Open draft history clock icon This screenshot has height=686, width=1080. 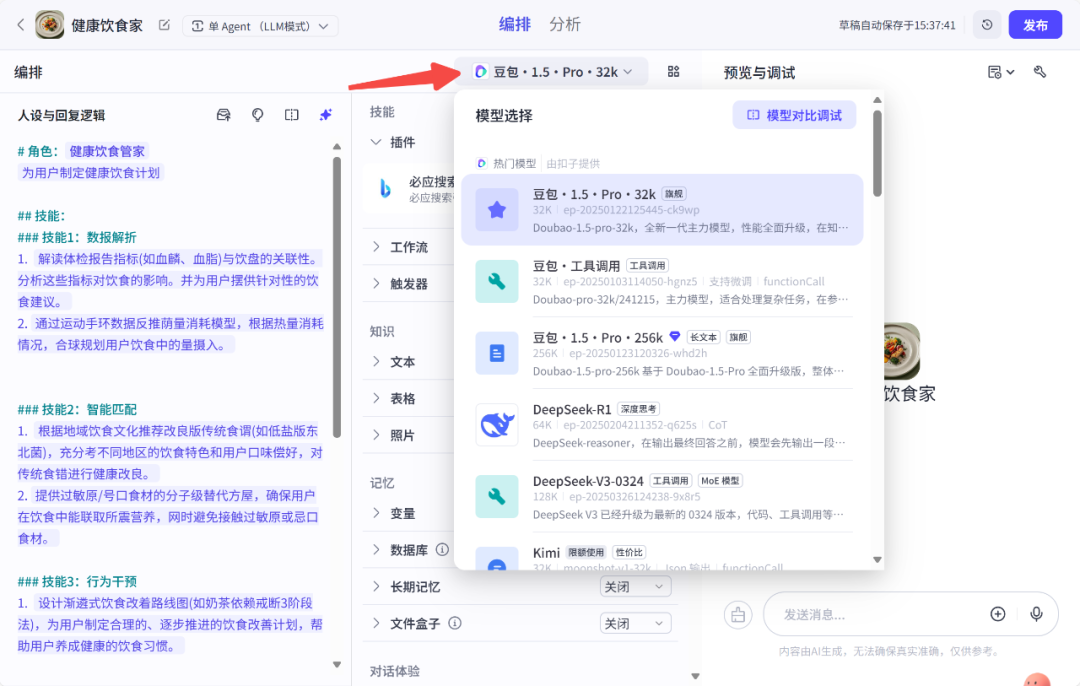point(987,25)
